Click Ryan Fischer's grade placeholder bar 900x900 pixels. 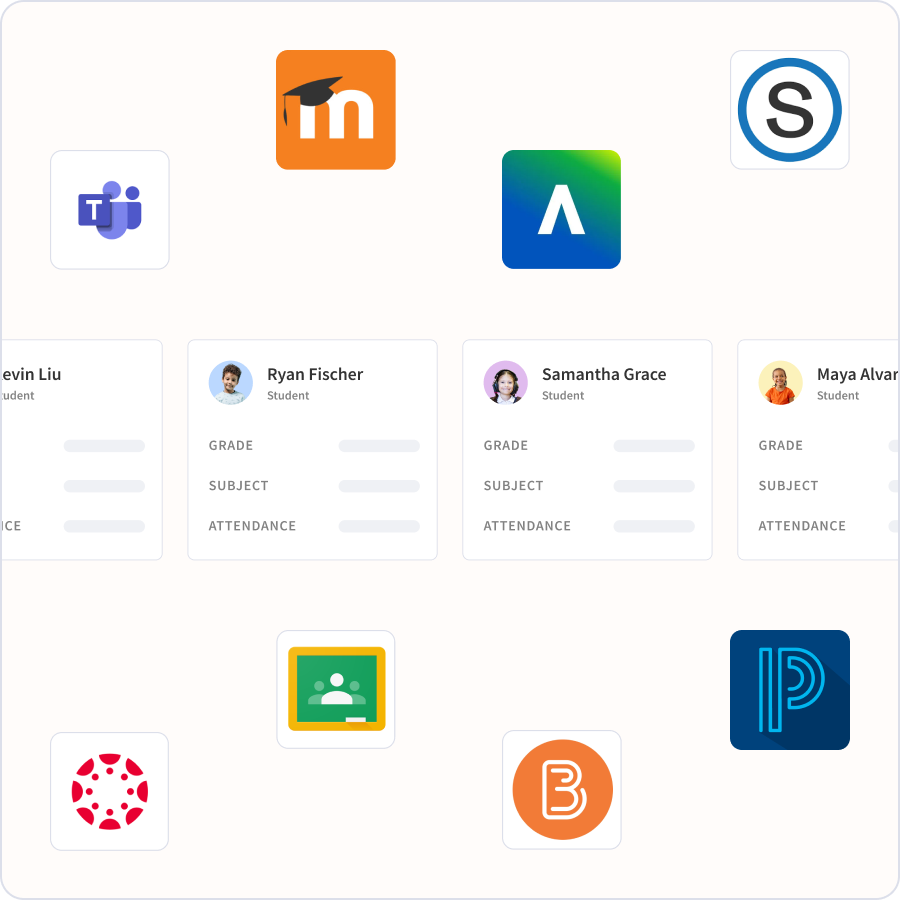click(379, 446)
